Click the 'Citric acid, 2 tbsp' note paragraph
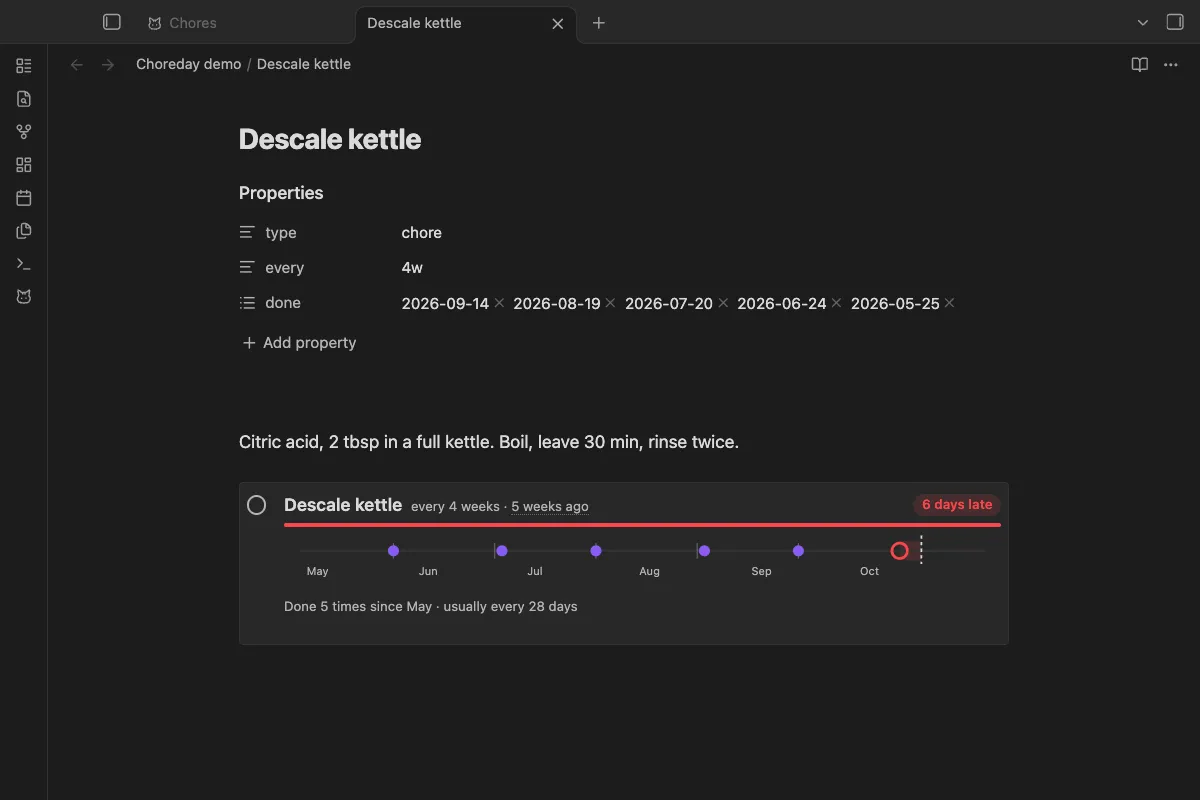Image resolution: width=1200 pixels, height=800 pixels. [x=489, y=441]
